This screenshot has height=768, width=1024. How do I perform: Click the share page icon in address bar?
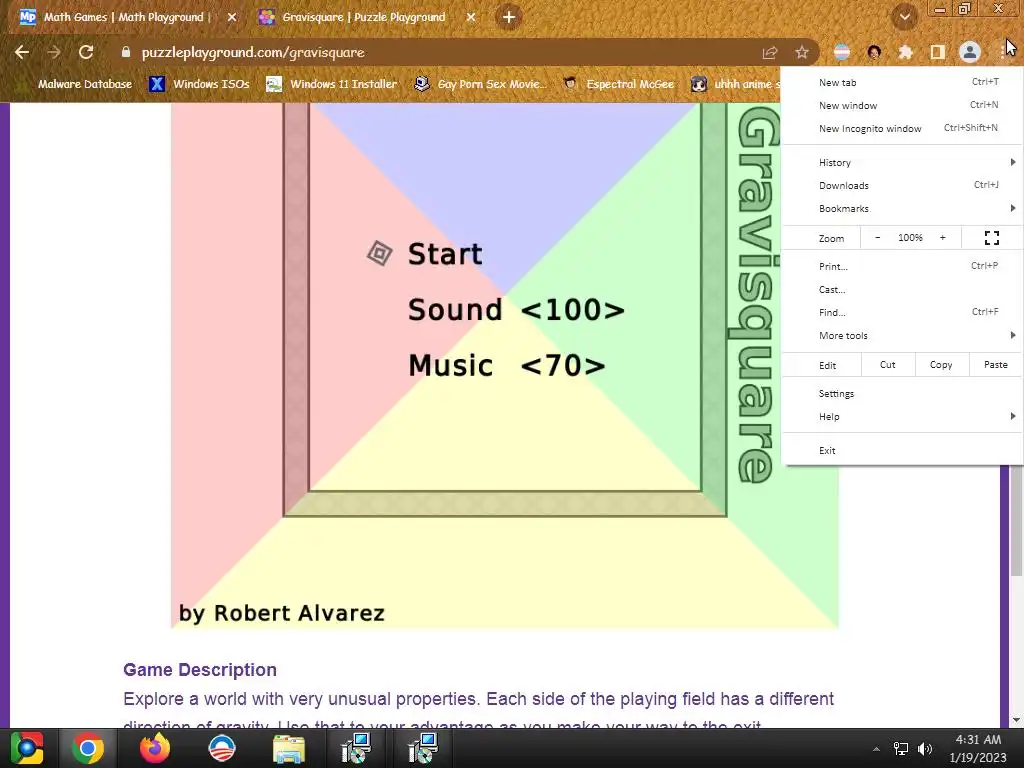770,52
